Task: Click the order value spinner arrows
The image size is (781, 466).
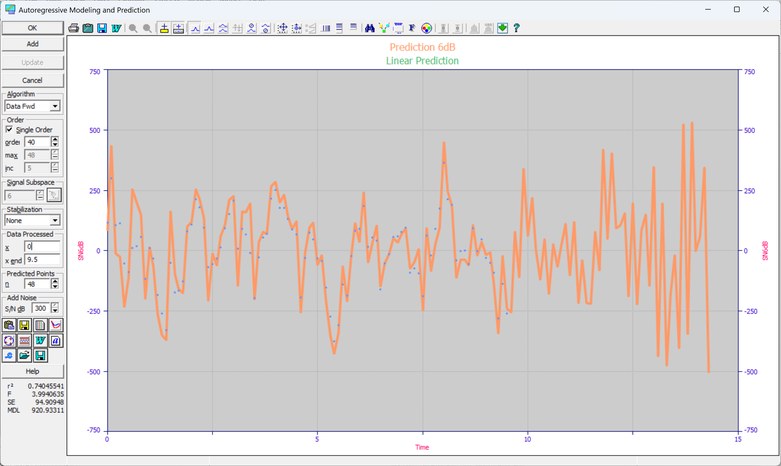Action: pyautogui.click(x=55, y=142)
